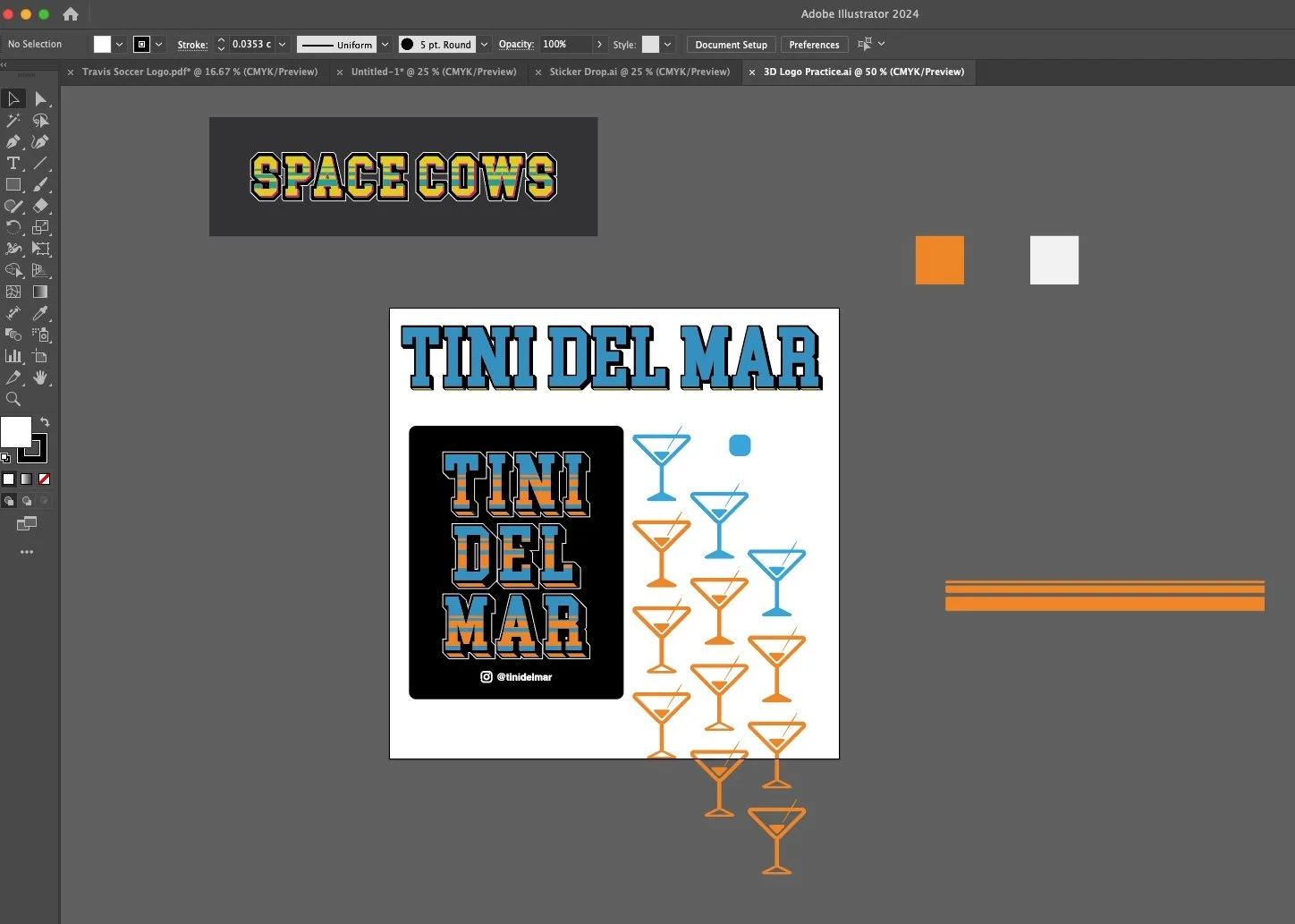Choose the Scale tool

40,228
